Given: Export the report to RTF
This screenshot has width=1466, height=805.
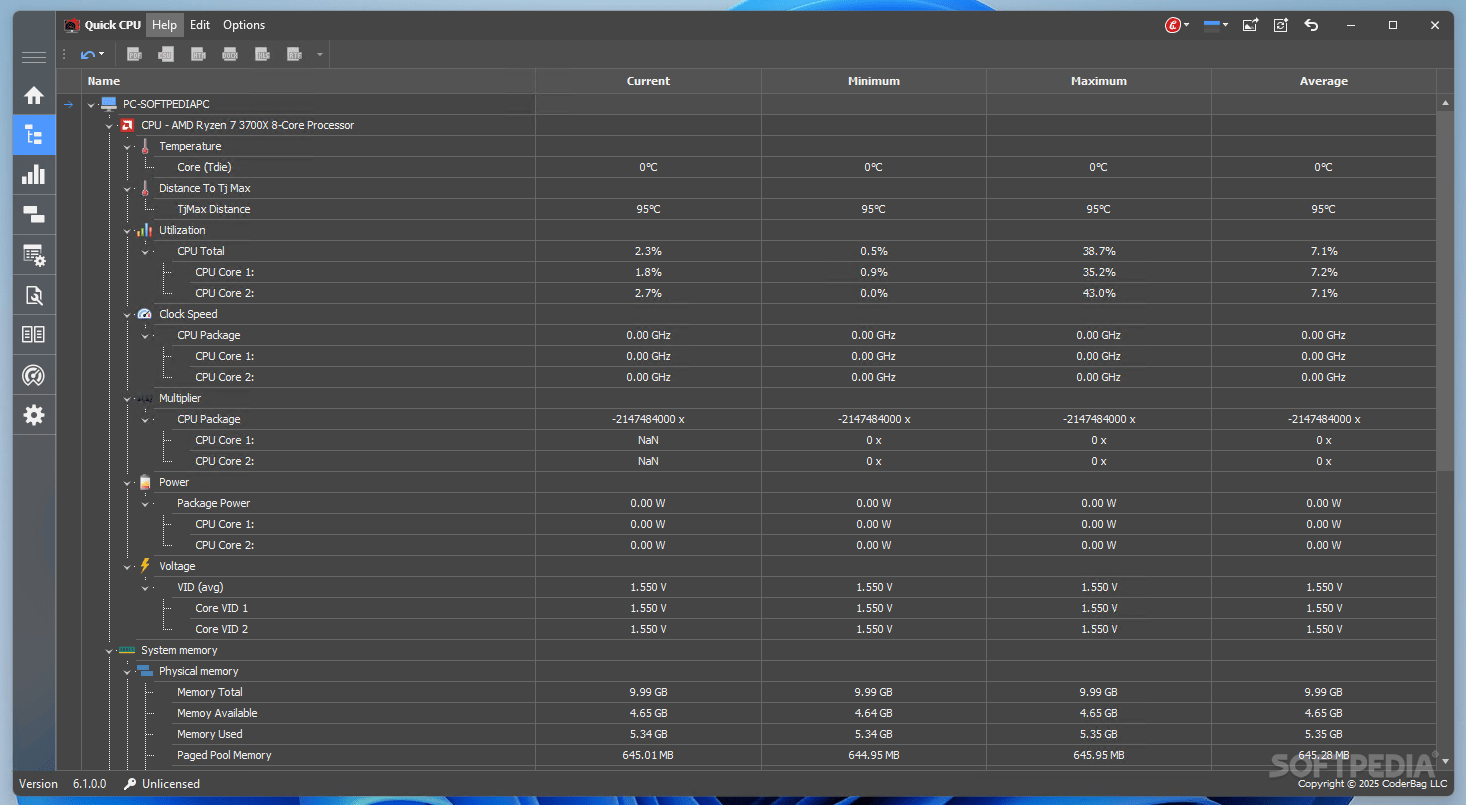Looking at the screenshot, I should [x=294, y=54].
